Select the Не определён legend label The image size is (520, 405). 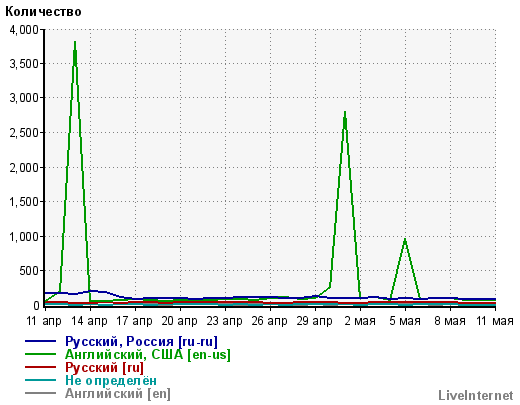coord(111,381)
